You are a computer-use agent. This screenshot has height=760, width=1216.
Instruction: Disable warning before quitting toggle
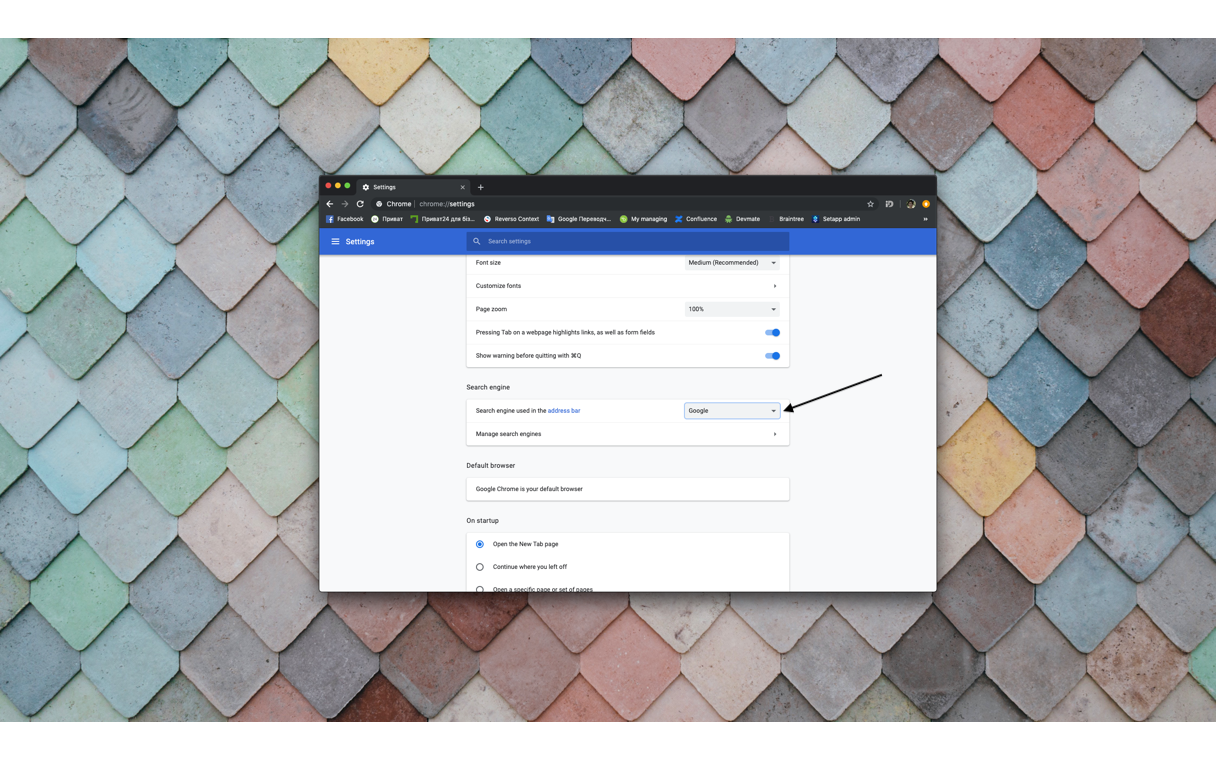[x=772, y=355]
